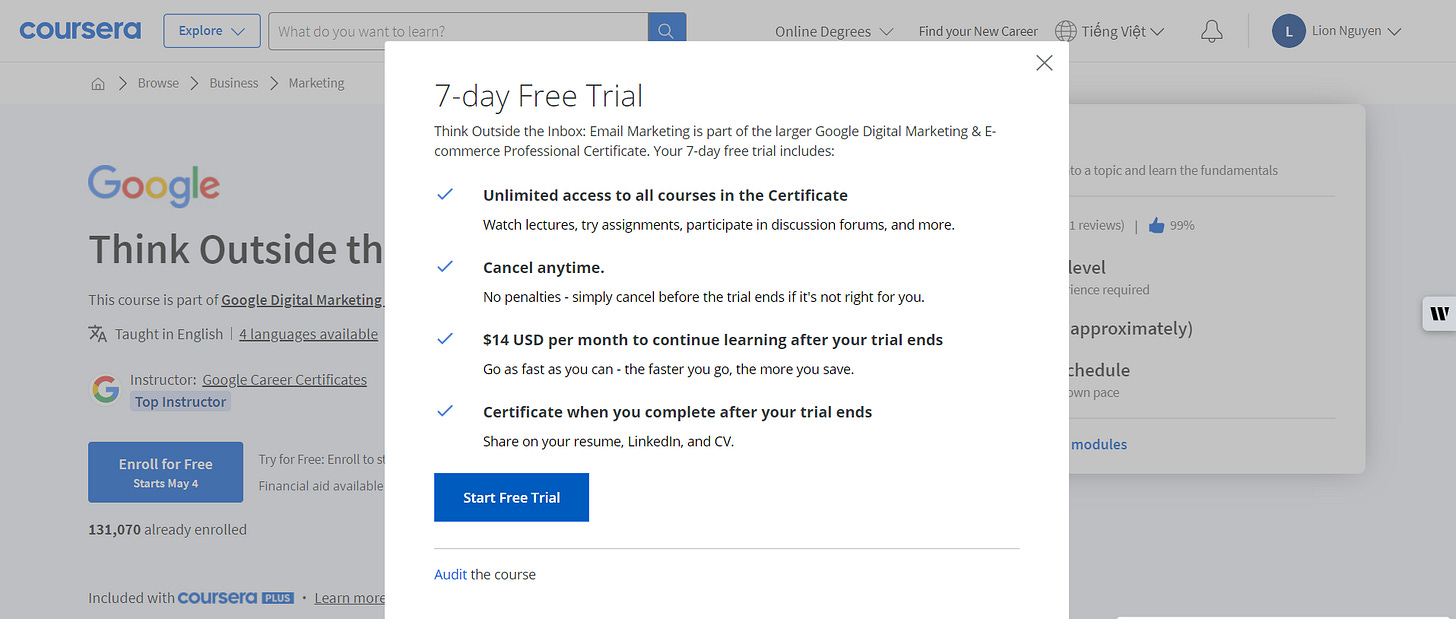
Task: Click 'Go as fast as you can' description
Action: 668,369
